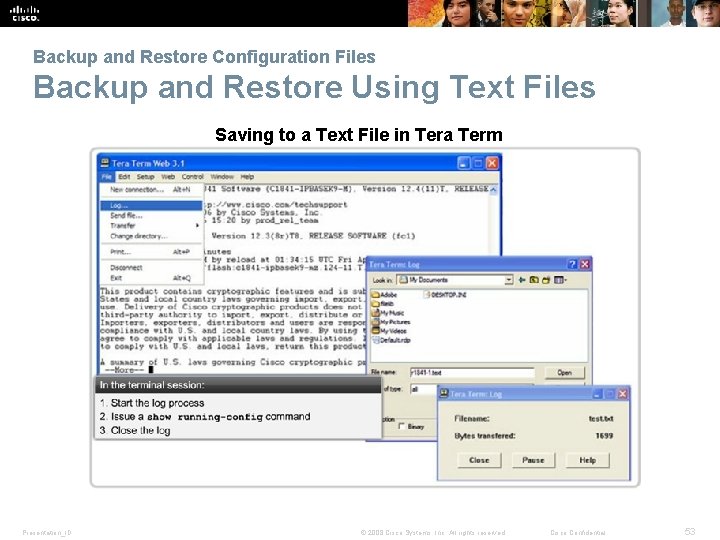Select the highlighted Log... menu entry
Screen dimensions: 720x540
click(x=151, y=205)
